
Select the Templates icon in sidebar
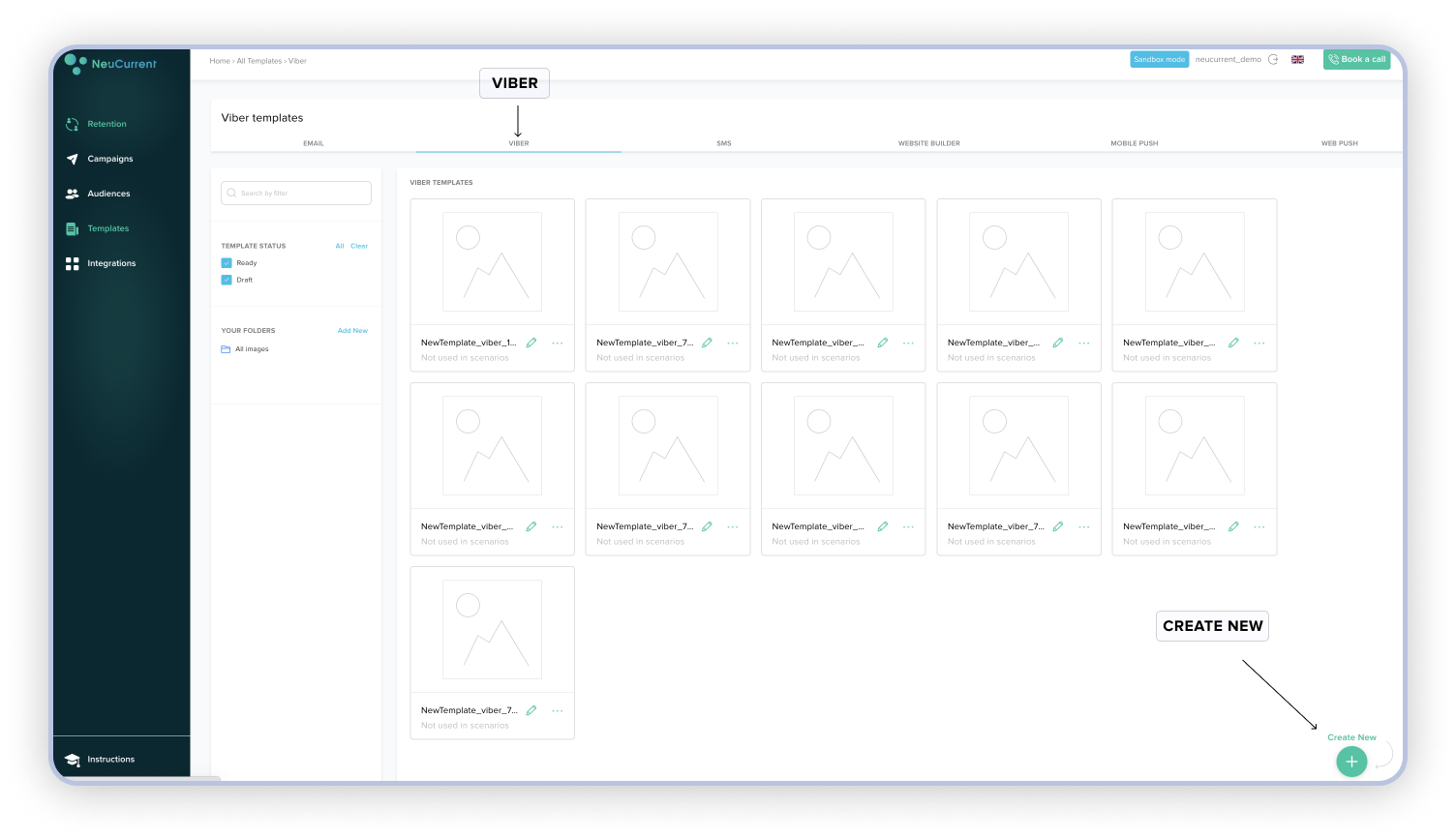pyautogui.click(x=72, y=228)
